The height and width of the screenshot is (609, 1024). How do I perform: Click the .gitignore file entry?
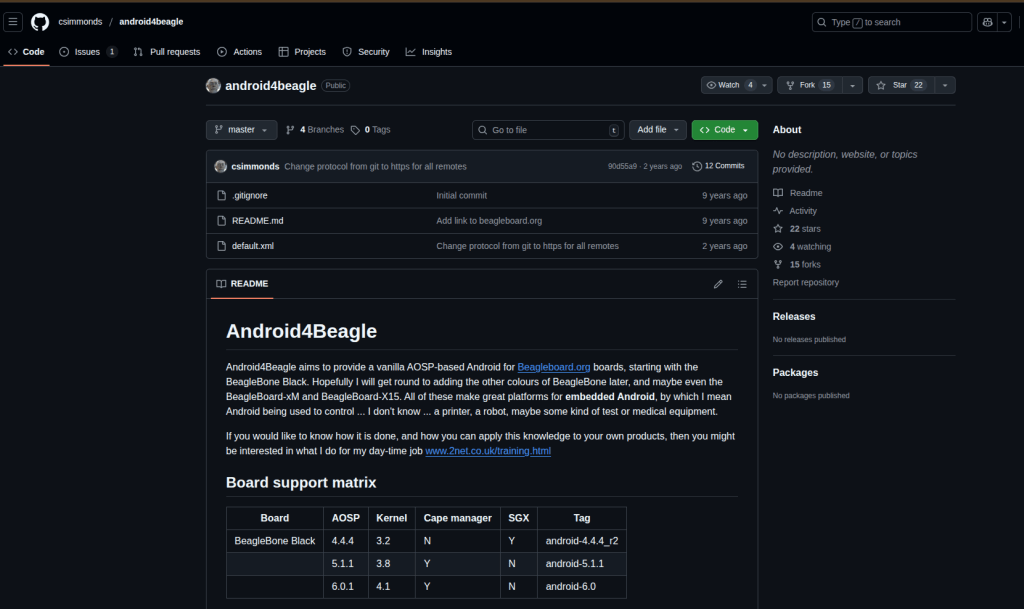[x=249, y=196]
